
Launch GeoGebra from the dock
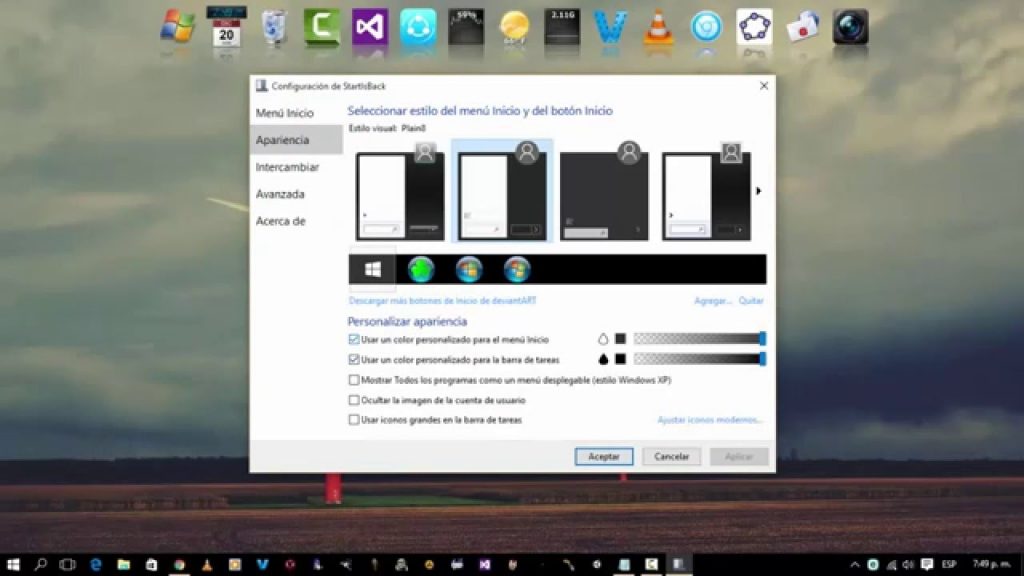(754, 27)
